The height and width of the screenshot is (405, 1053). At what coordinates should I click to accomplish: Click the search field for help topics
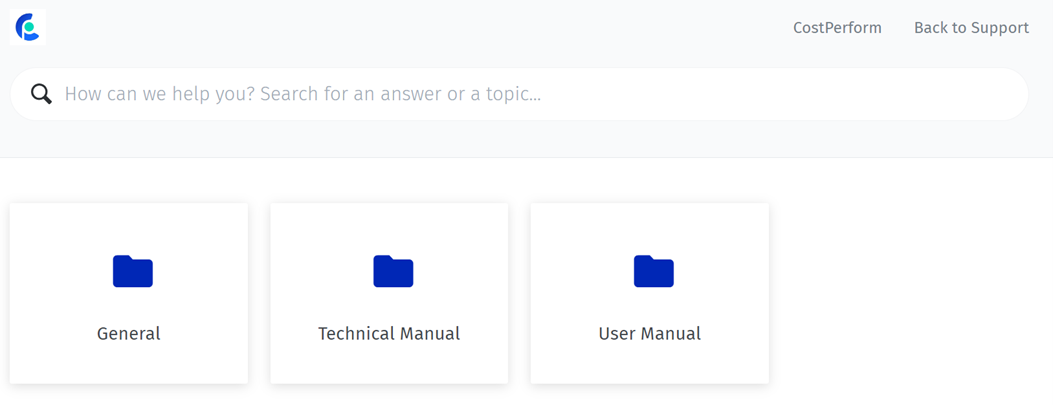click(x=519, y=94)
